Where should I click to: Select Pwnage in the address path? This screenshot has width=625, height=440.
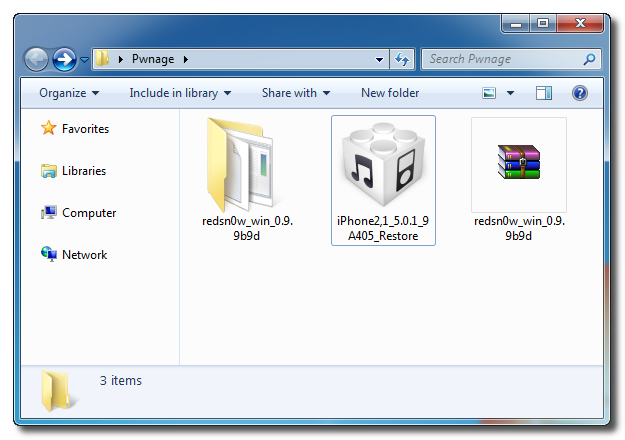click(x=153, y=59)
